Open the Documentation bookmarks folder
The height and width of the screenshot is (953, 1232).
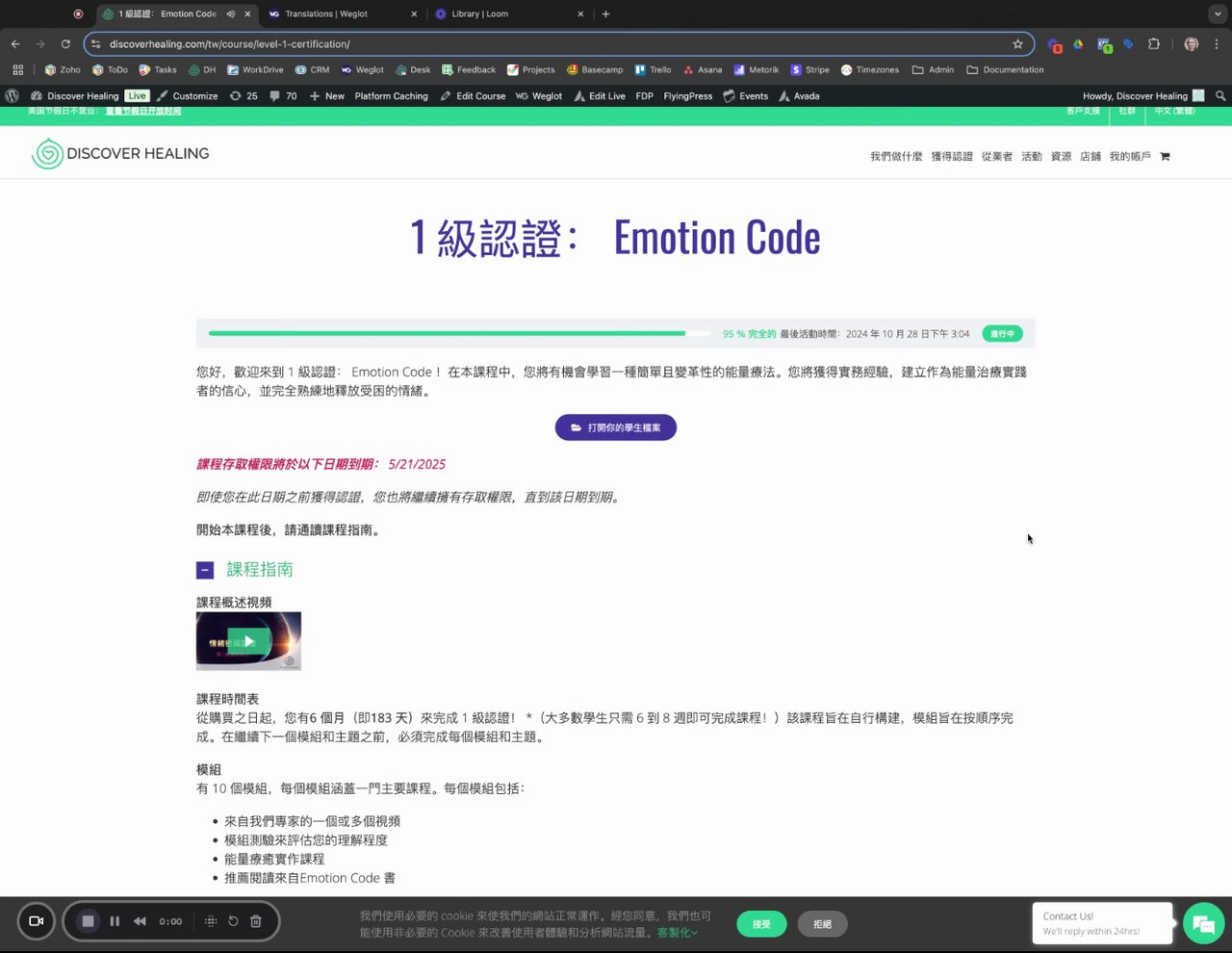tap(1005, 69)
